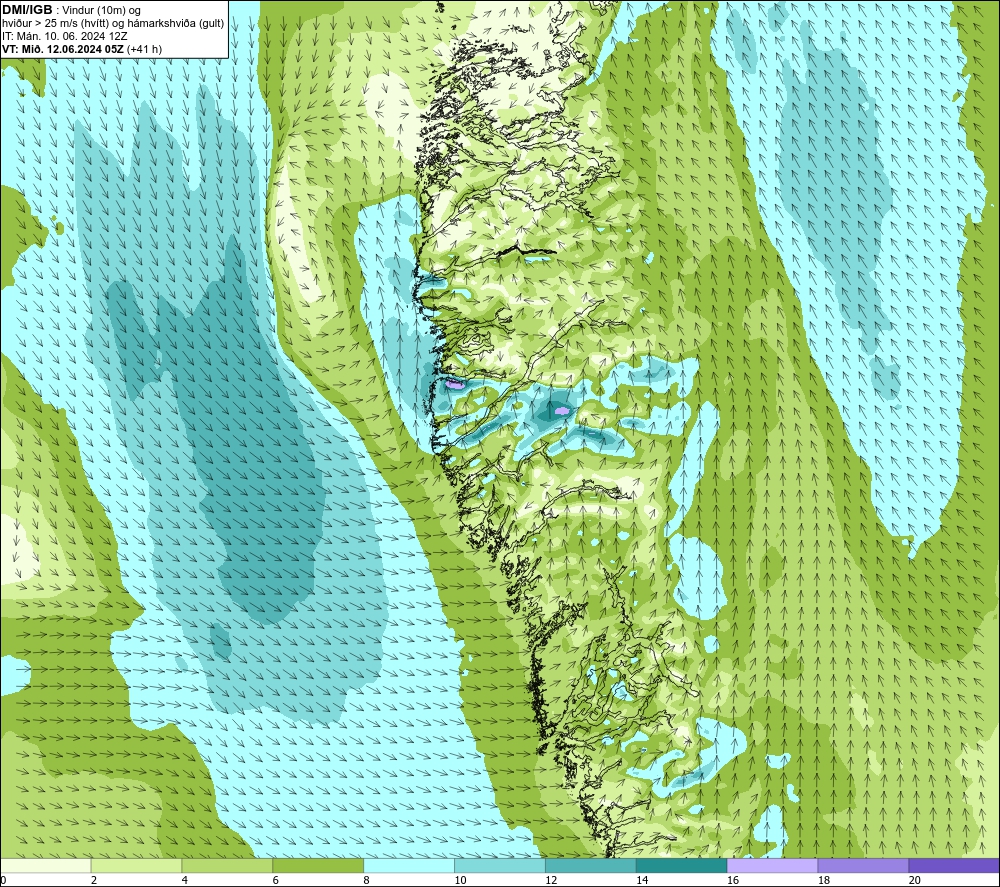Viewport: 1000px width, 887px height.
Task: Click the 'VT: Mið. 12.06.2024 05Z (+41 h)' line
Action: point(82,49)
